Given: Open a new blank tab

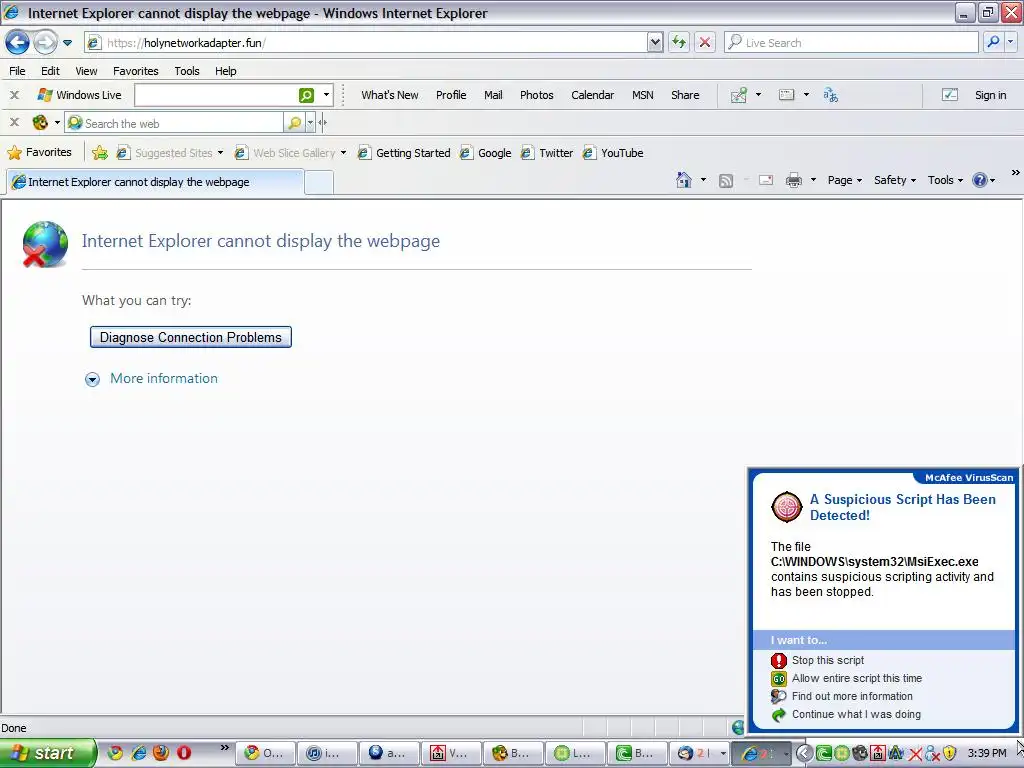Looking at the screenshot, I should (319, 183).
